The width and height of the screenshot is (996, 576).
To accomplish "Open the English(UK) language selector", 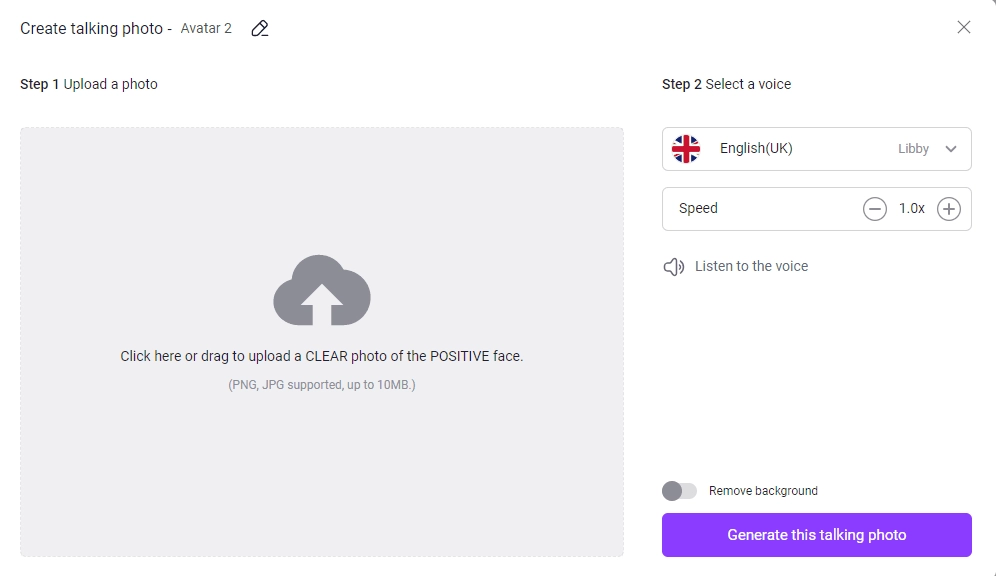I will click(x=756, y=149).
